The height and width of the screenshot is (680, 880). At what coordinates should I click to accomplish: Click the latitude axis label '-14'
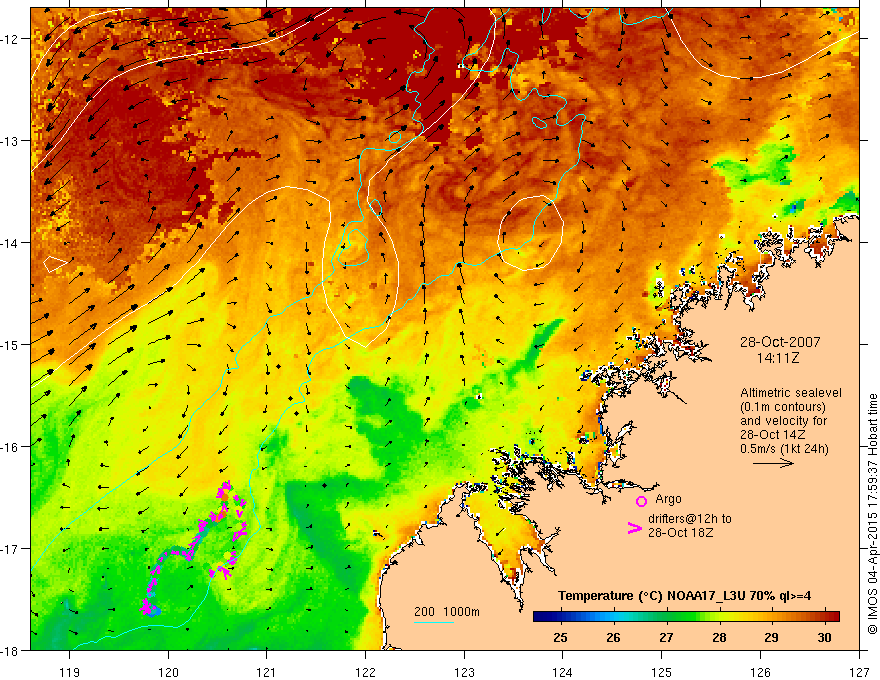[x=11, y=243]
